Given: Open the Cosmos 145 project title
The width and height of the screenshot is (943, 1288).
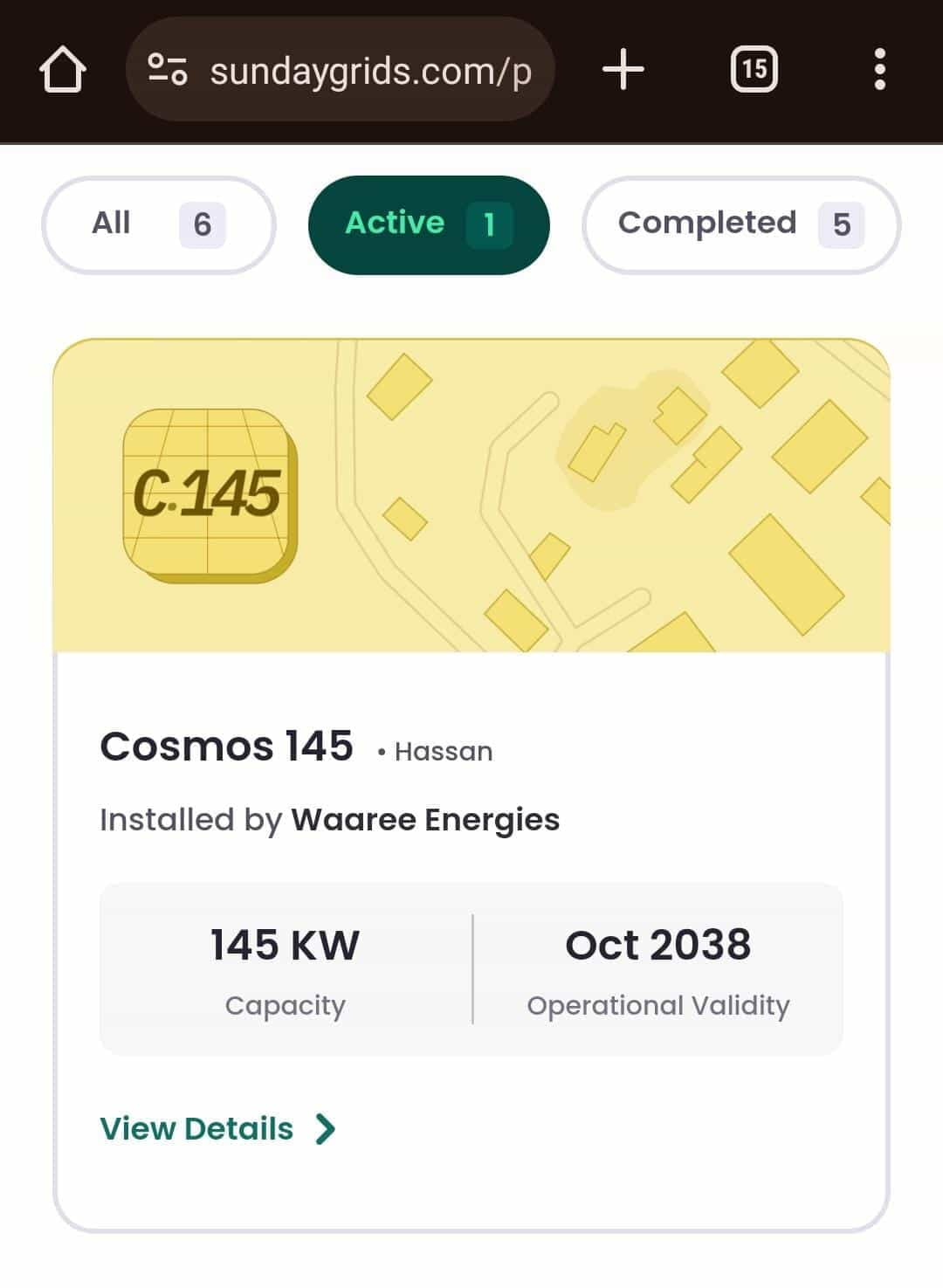Looking at the screenshot, I should pyautogui.click(x=226, y=747).
